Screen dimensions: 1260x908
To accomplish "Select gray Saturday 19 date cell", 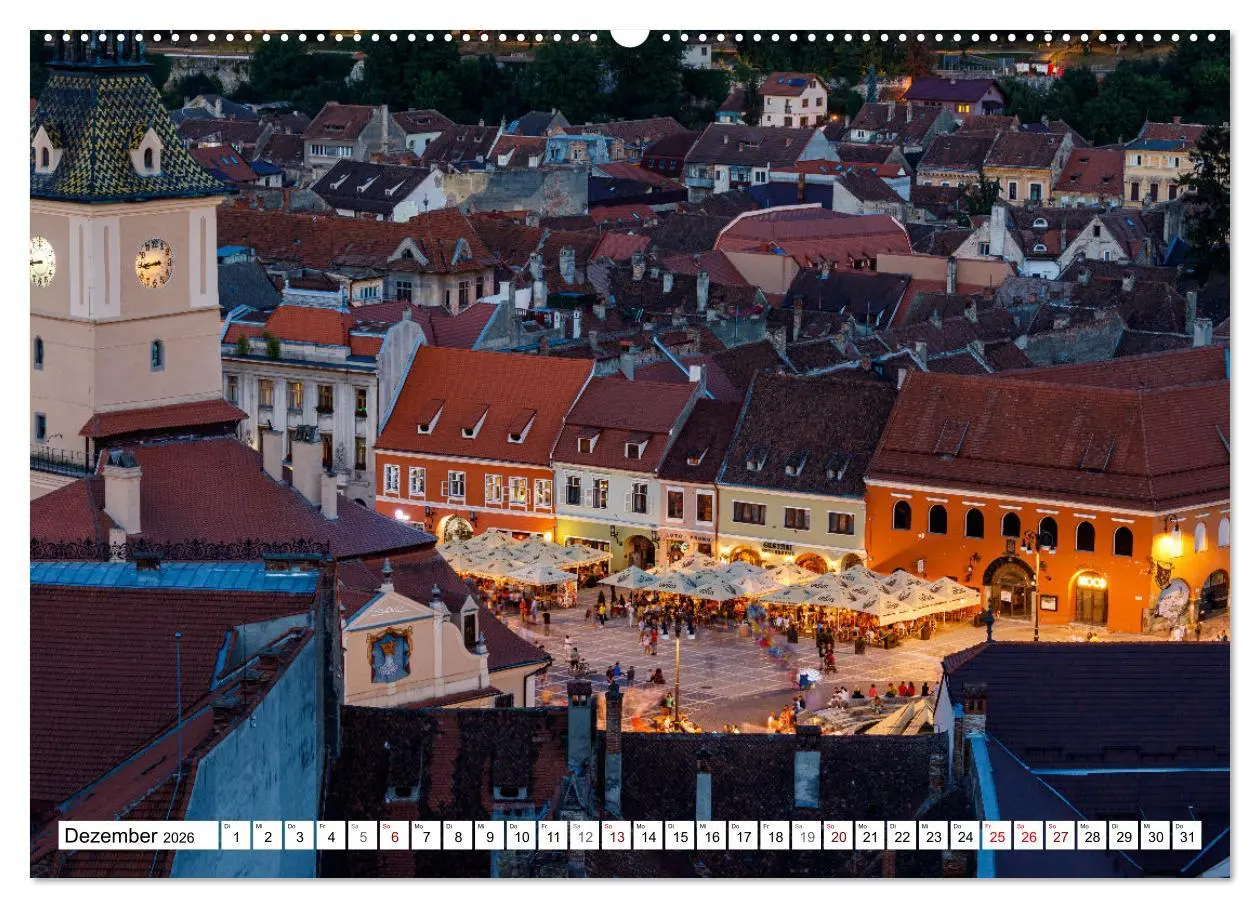I will click(806, 836).
